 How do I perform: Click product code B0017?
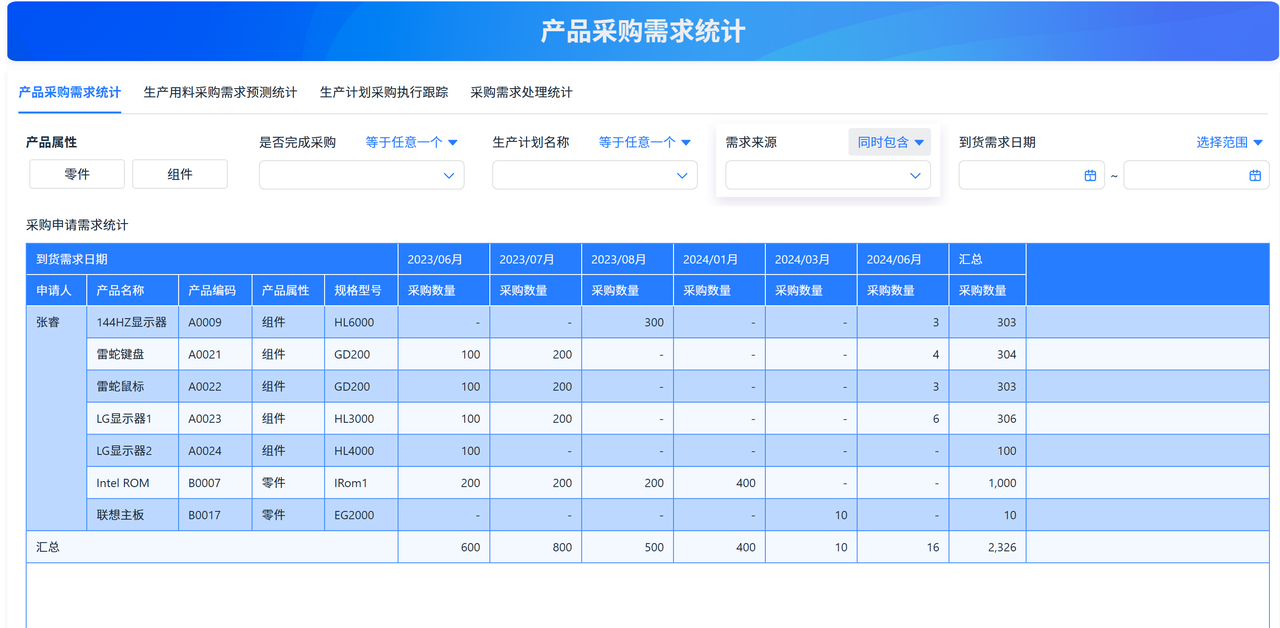pyautogui.click(x=215, y=515)
